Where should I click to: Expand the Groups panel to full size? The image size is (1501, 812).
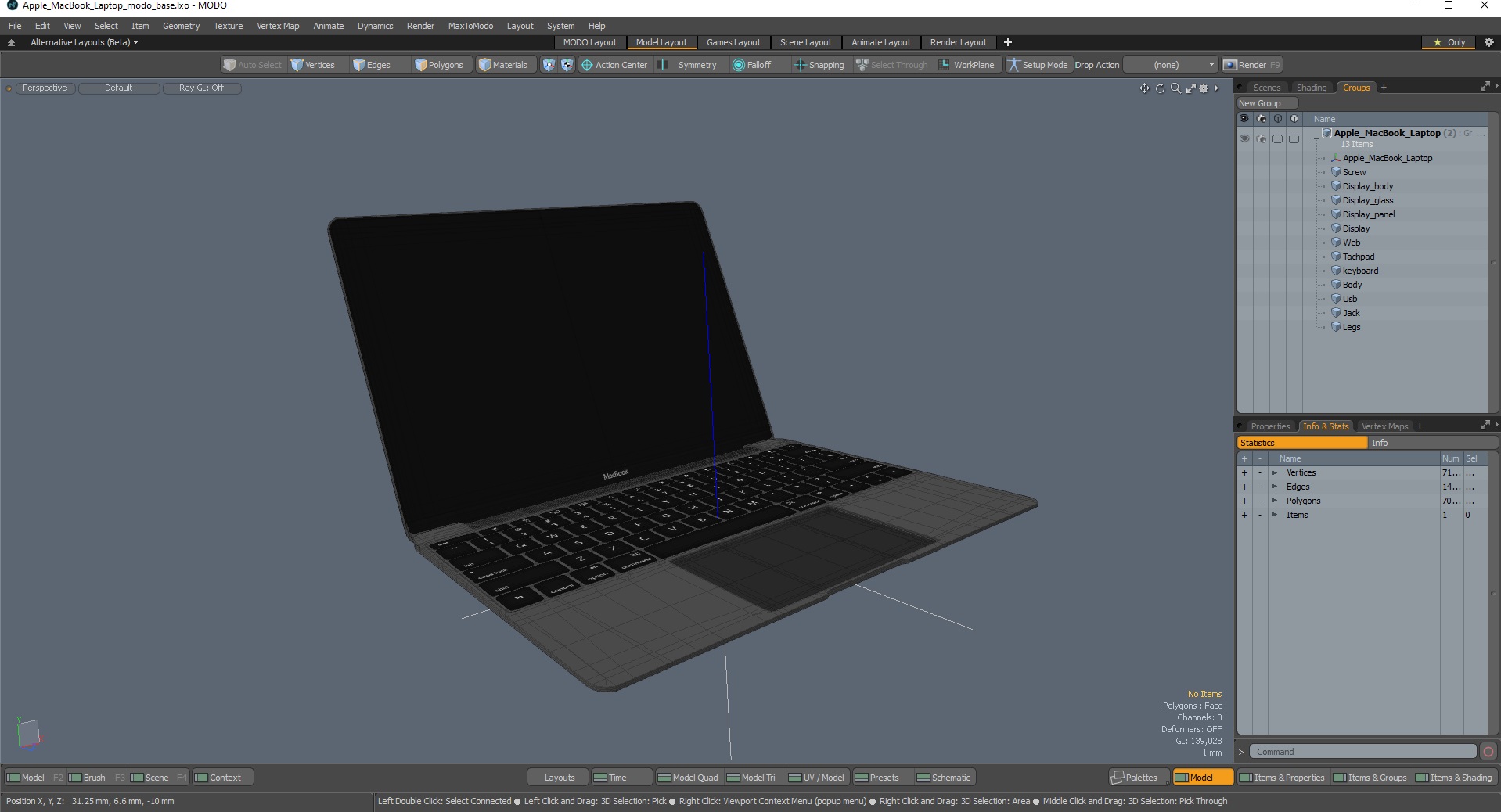pyautogui.click(x=1485, y=87)
